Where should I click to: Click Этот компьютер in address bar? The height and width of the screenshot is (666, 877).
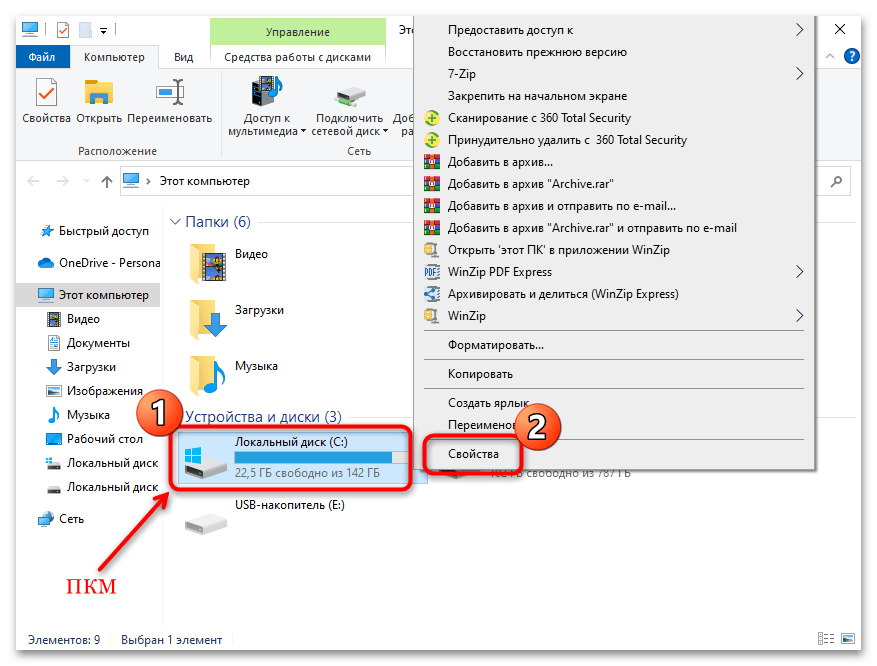pos(205,181)
